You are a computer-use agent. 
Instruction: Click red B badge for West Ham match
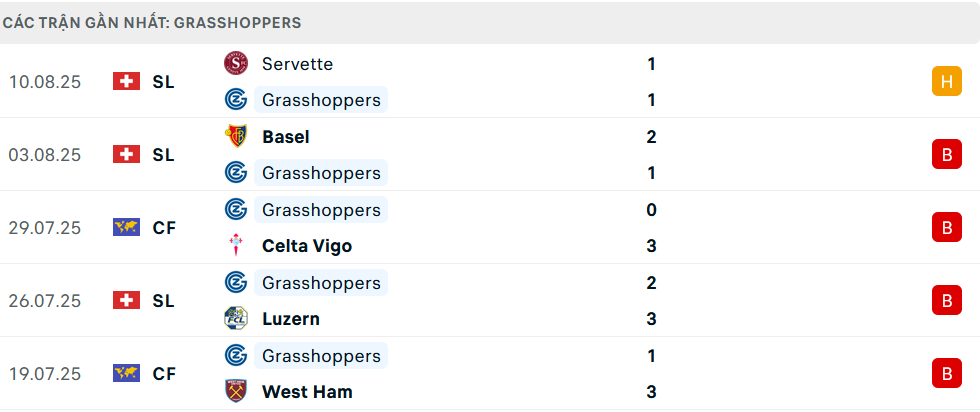(945, 374)
